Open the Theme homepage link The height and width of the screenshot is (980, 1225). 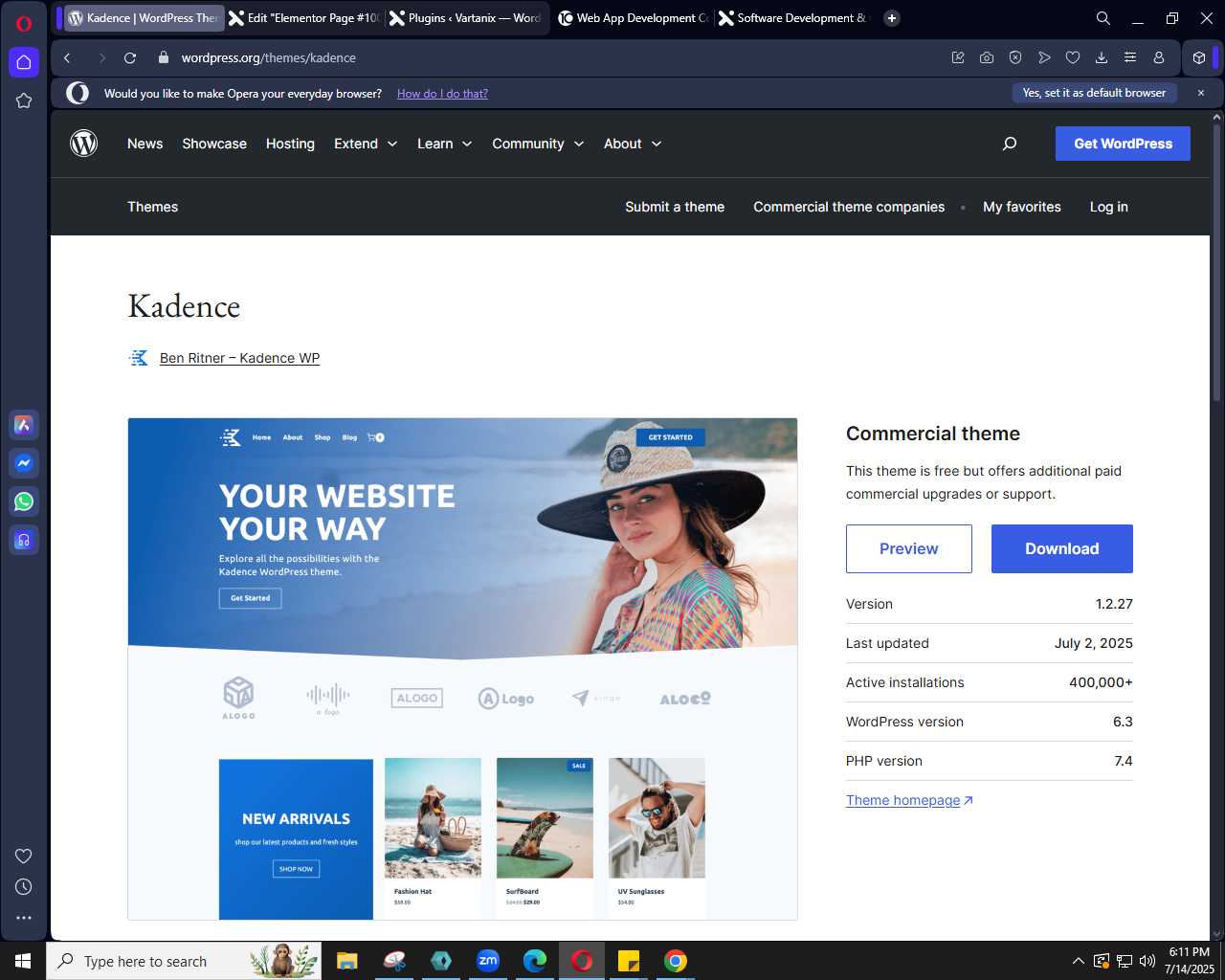(909, 800)
